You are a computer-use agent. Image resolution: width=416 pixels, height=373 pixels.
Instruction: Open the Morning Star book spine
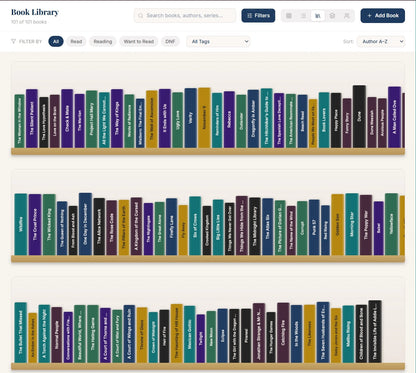tap(352, 224)
